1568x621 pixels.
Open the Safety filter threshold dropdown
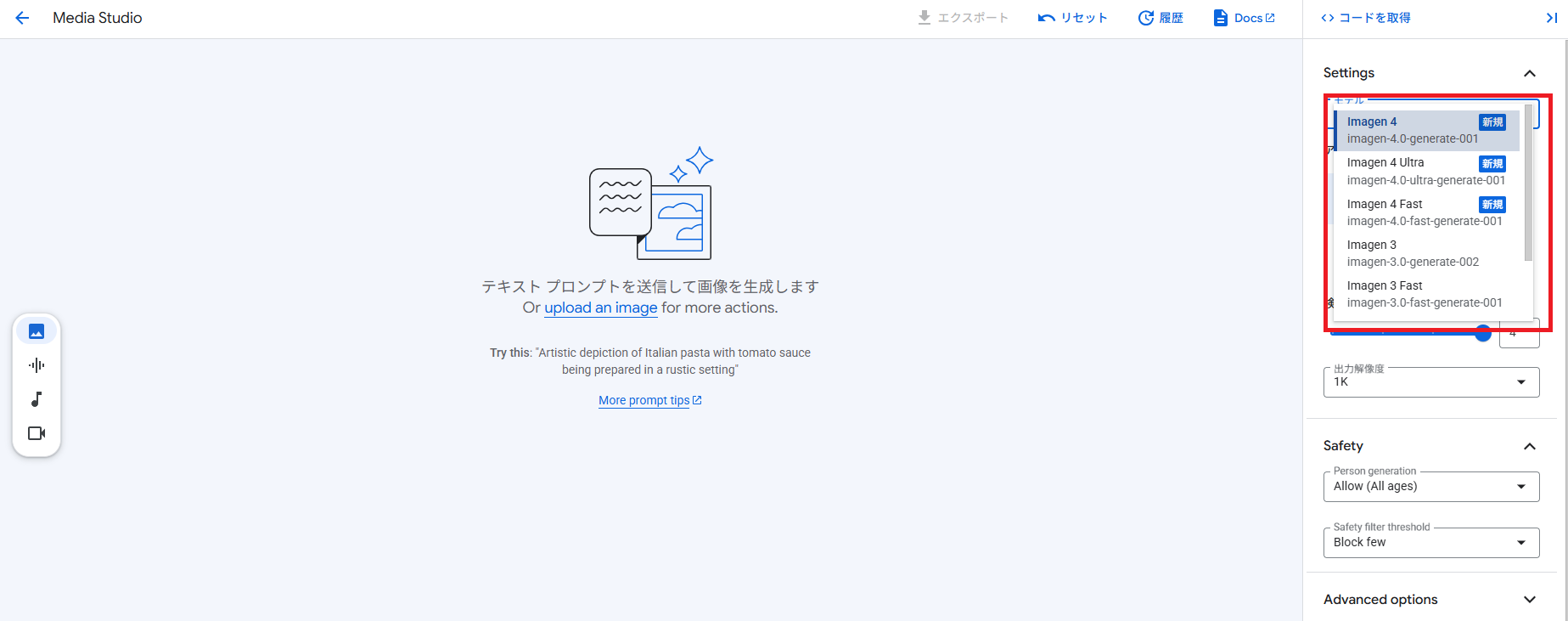click(1431, 543)
